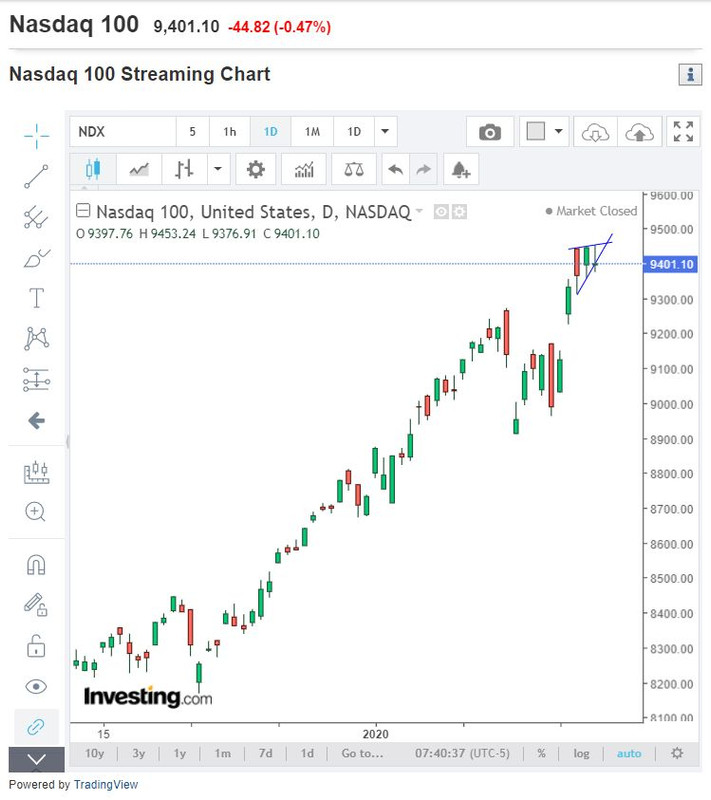
Task: Select the brush drawing tool
Action: (x=36, y=258)
